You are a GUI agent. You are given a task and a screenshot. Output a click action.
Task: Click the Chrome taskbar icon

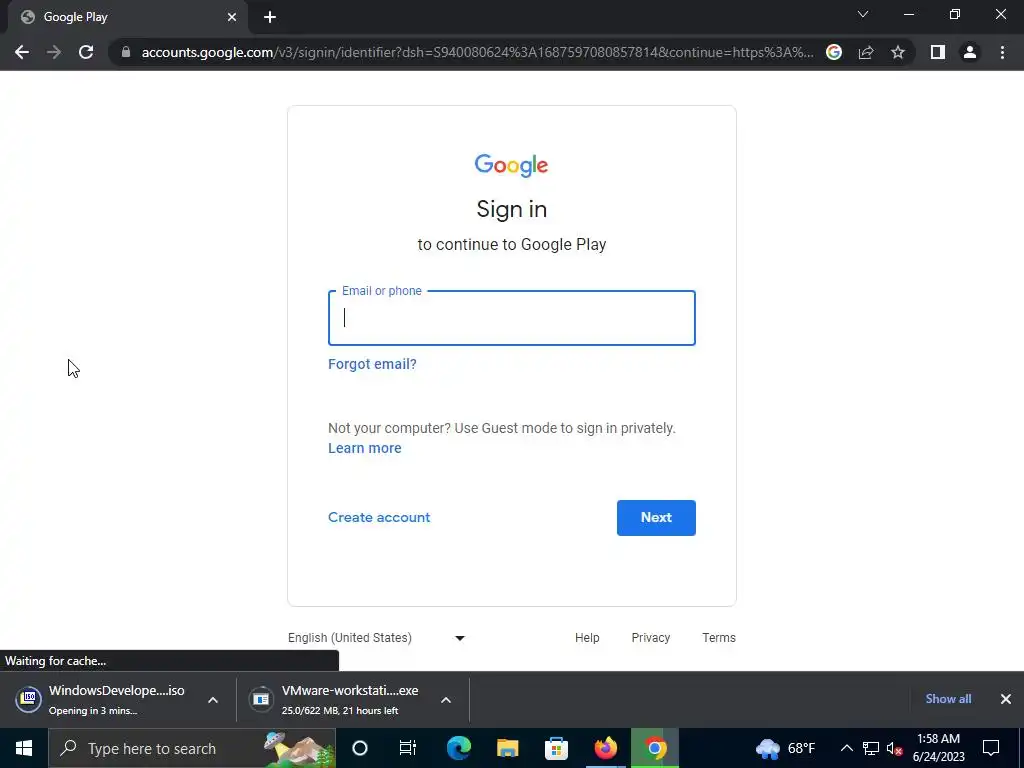click(654, 748)
